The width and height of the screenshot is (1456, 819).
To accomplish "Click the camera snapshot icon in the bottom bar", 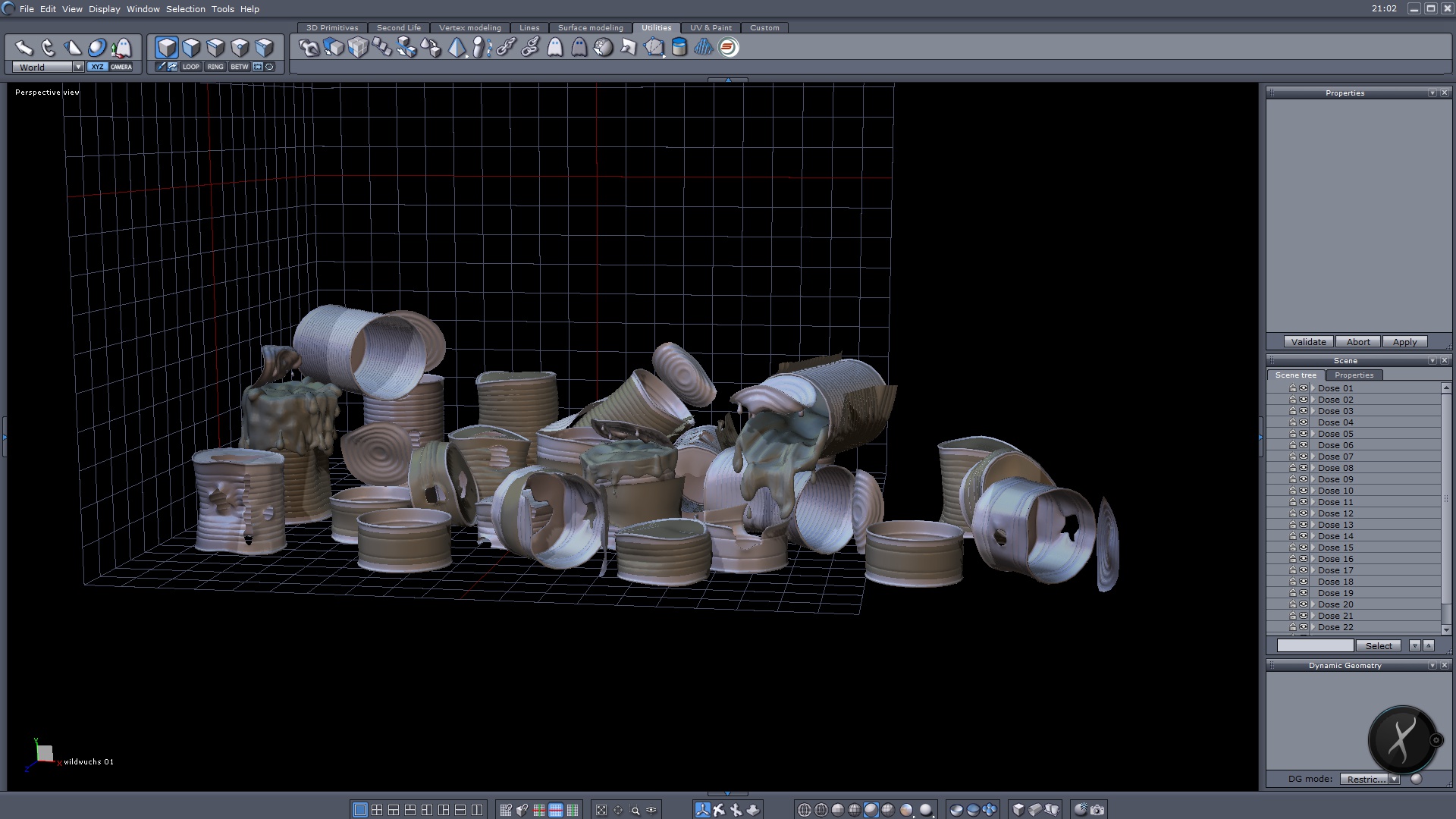I will (1097, 810).
